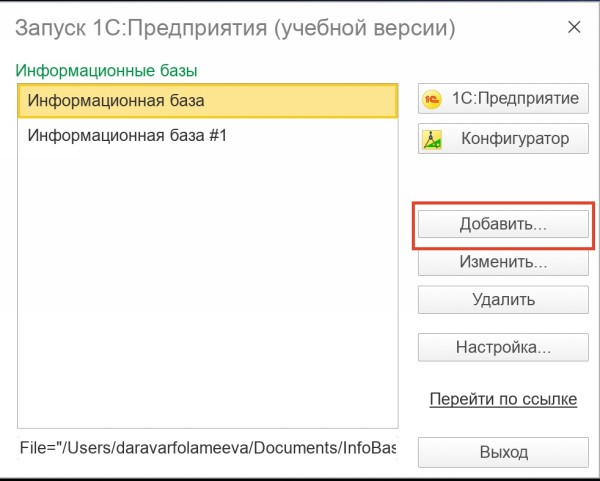Click the File= path text at bottom

tap(207, 447)
